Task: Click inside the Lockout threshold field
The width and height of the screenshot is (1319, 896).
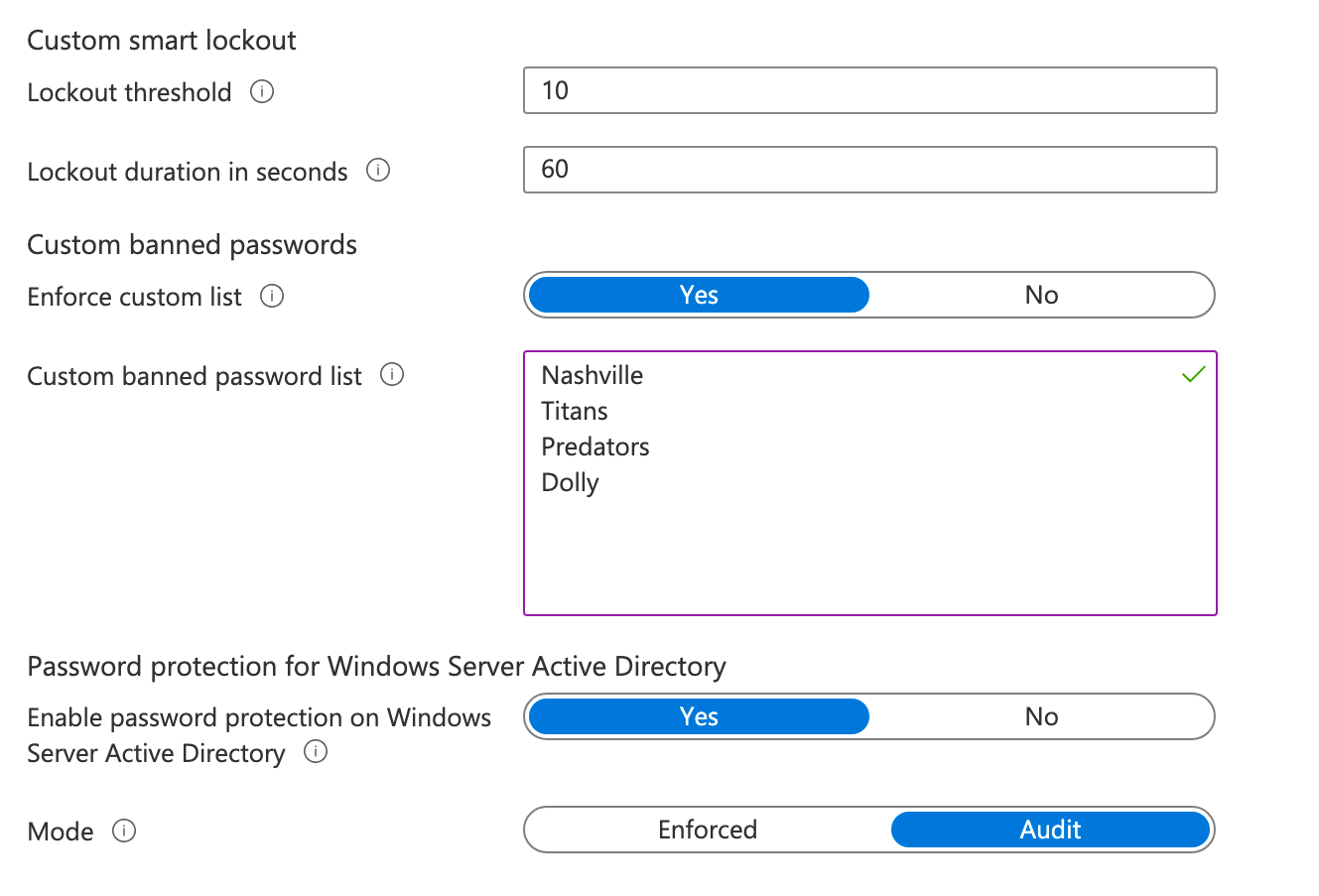Action: [x=869, y=90]
